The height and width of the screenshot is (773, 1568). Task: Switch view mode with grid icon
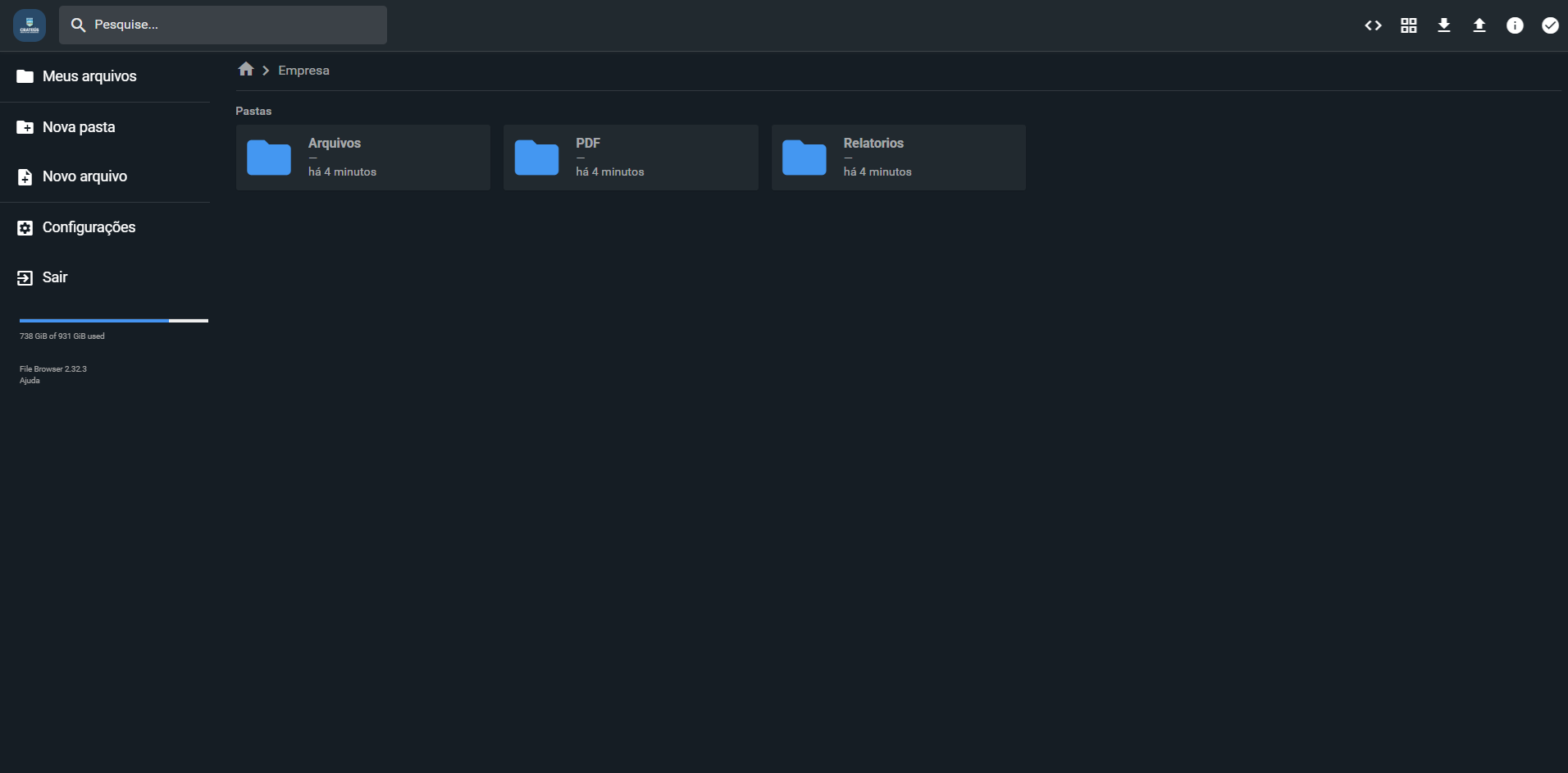(x=1408, y=25)
